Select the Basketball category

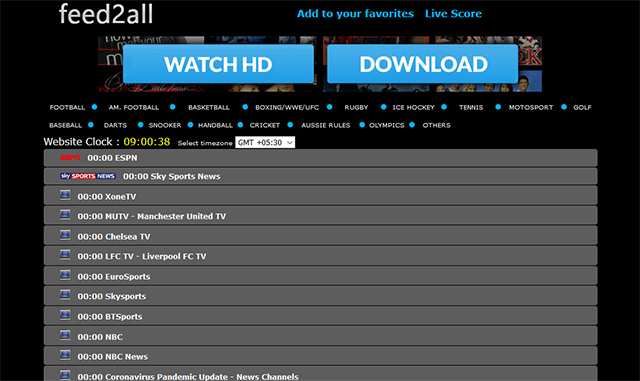coord(209,107)
